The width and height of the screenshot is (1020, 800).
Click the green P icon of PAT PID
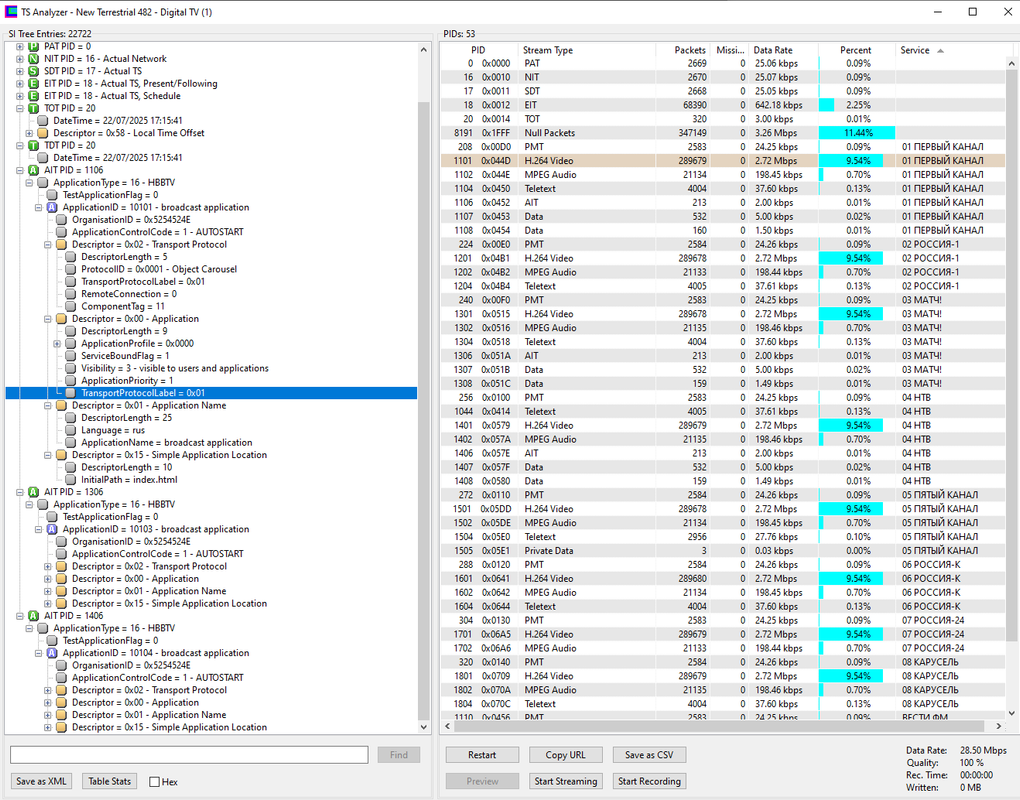[33, 47]
